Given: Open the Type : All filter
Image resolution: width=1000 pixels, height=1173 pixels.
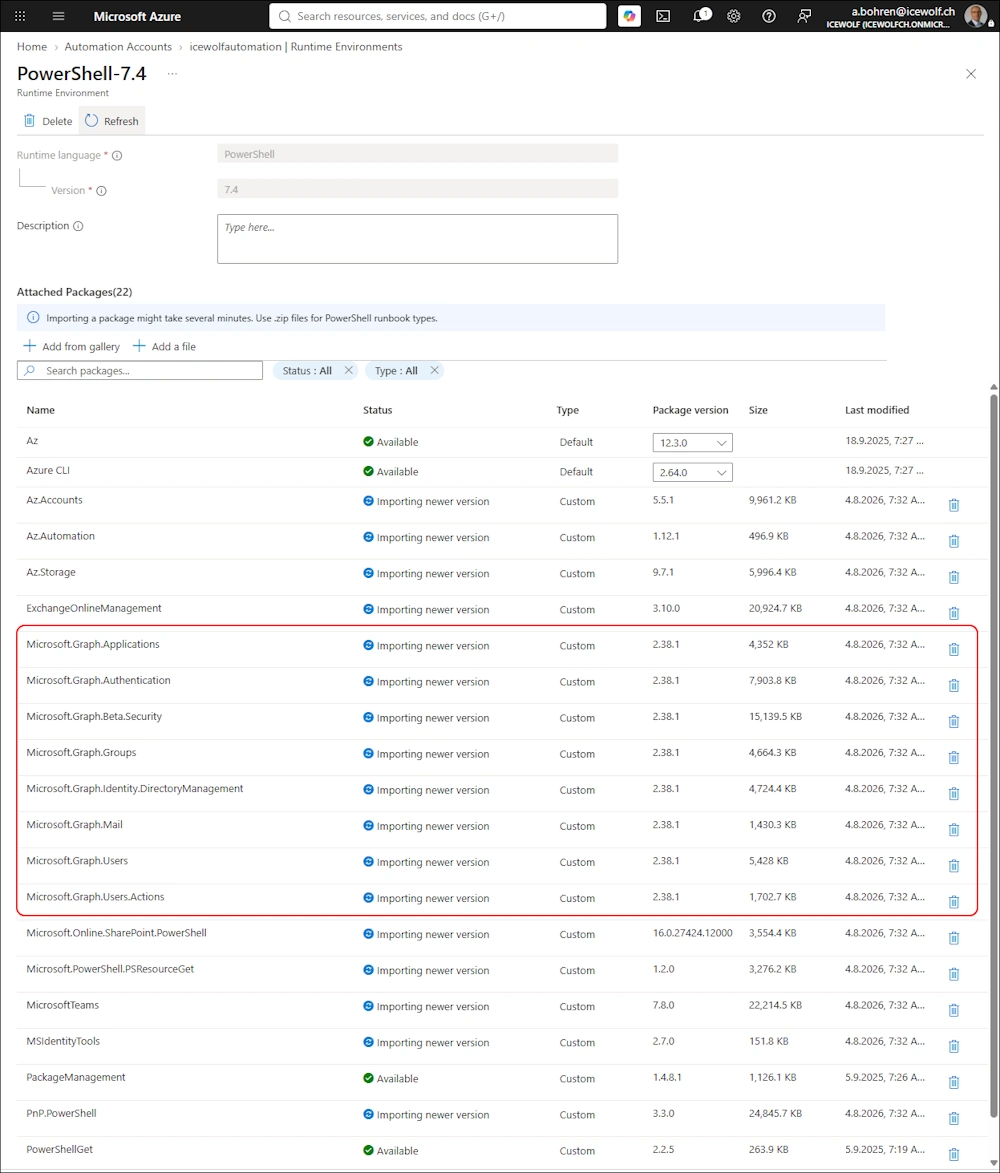Looking at the screenshot, I should point(396,370).
